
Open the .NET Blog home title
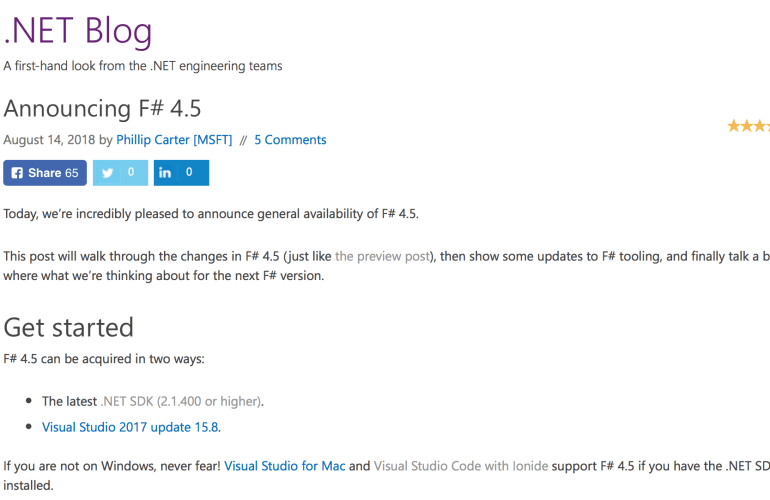tap(78, 31)
